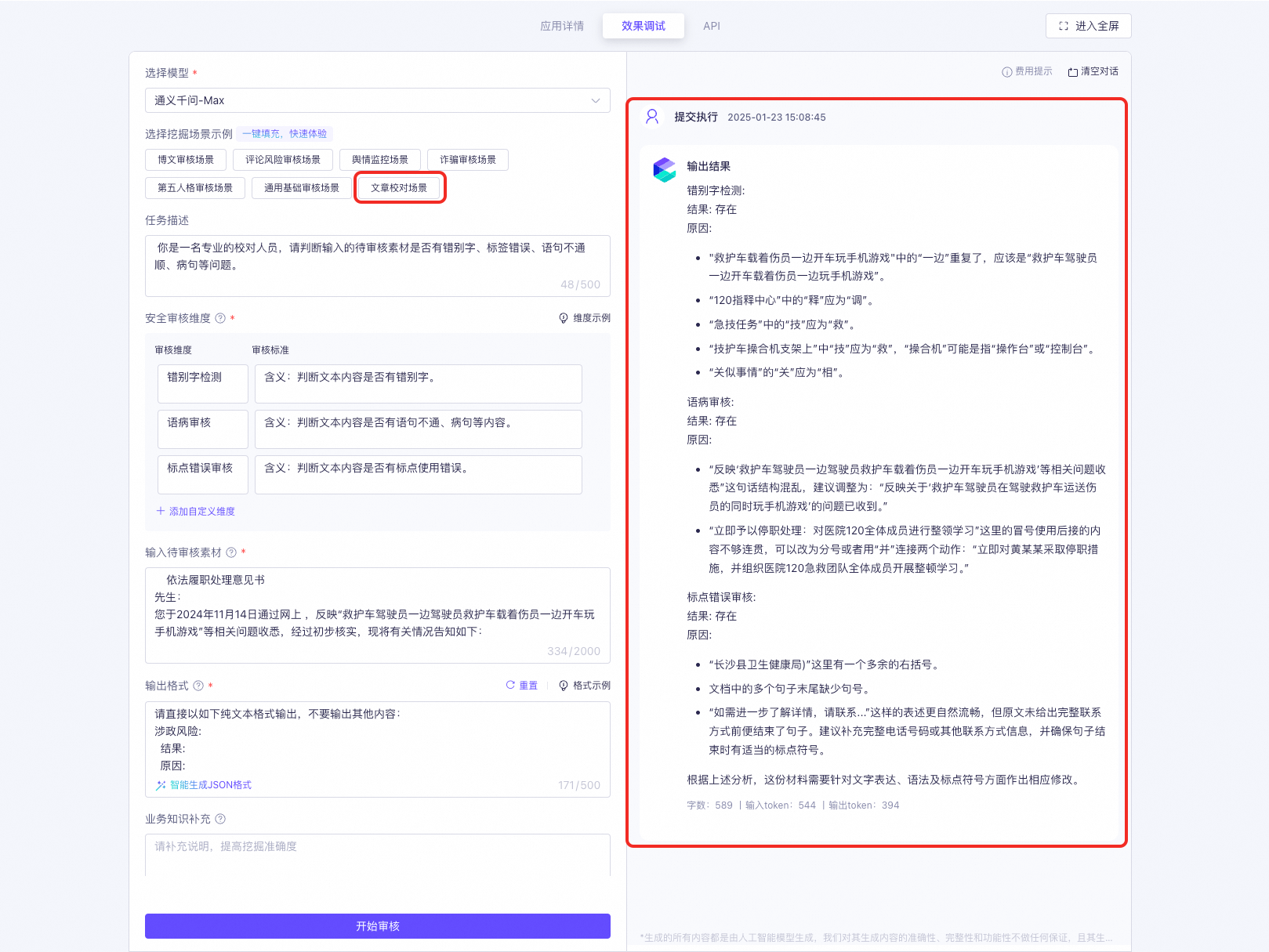This screenshot has height=952, width=1269.
Task: Click the reset refresh icon in 输出格式
Action: tap(510, 686)
